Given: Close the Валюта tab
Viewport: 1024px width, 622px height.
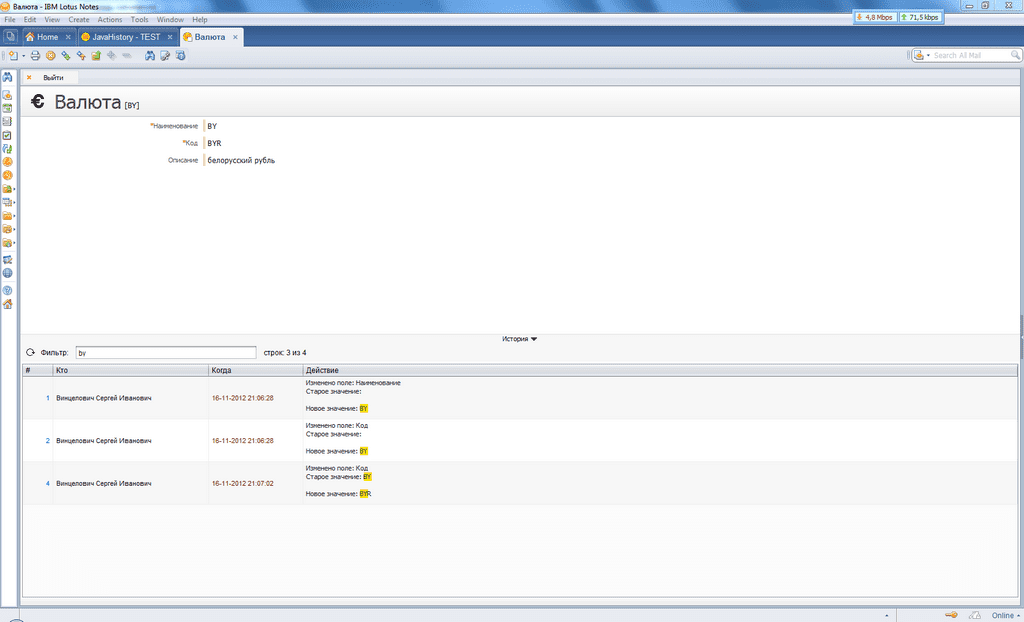Looking at the screenshot, I should 235,37.
